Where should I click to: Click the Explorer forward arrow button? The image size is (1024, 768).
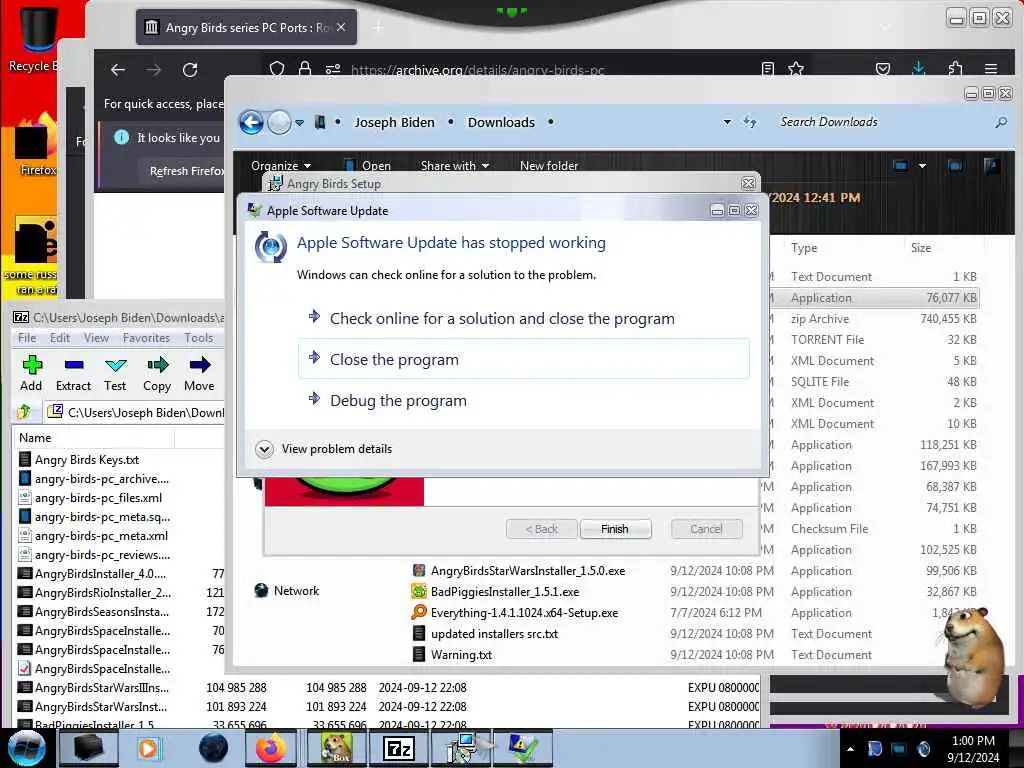click(x=280, y=122)
